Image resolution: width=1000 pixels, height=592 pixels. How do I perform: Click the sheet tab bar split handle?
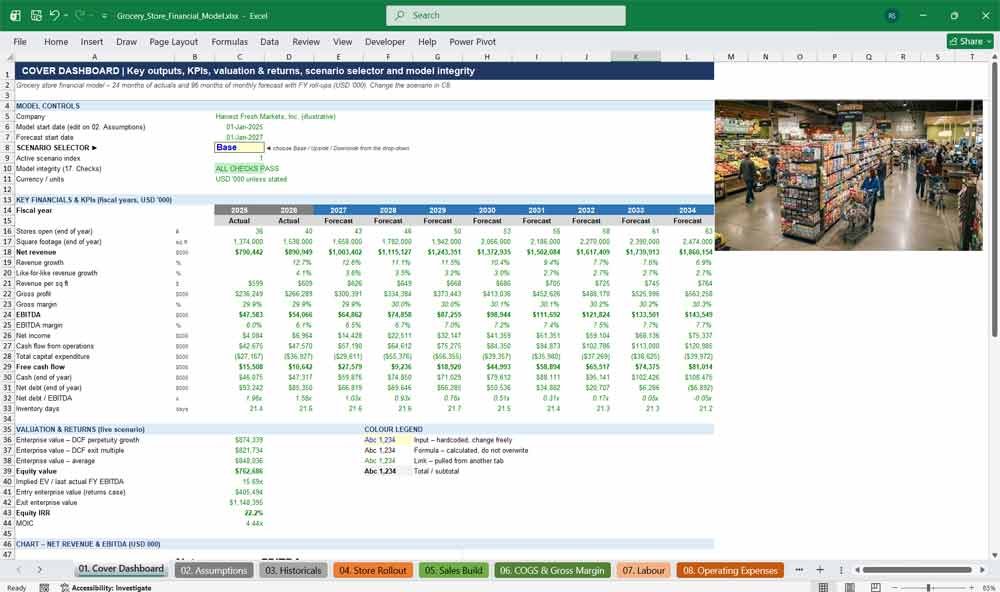click(841, 570)
